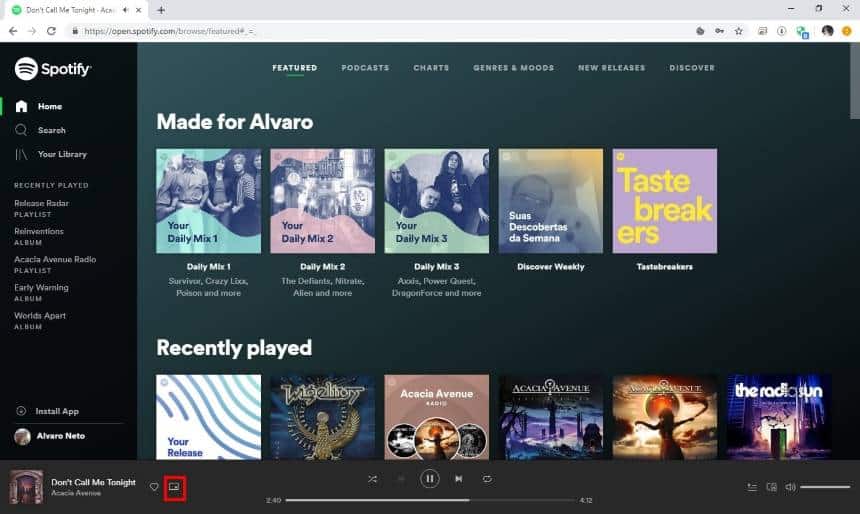The image size is (860, 514).
Task: Reload the page in Chrome
Action: 52,31
